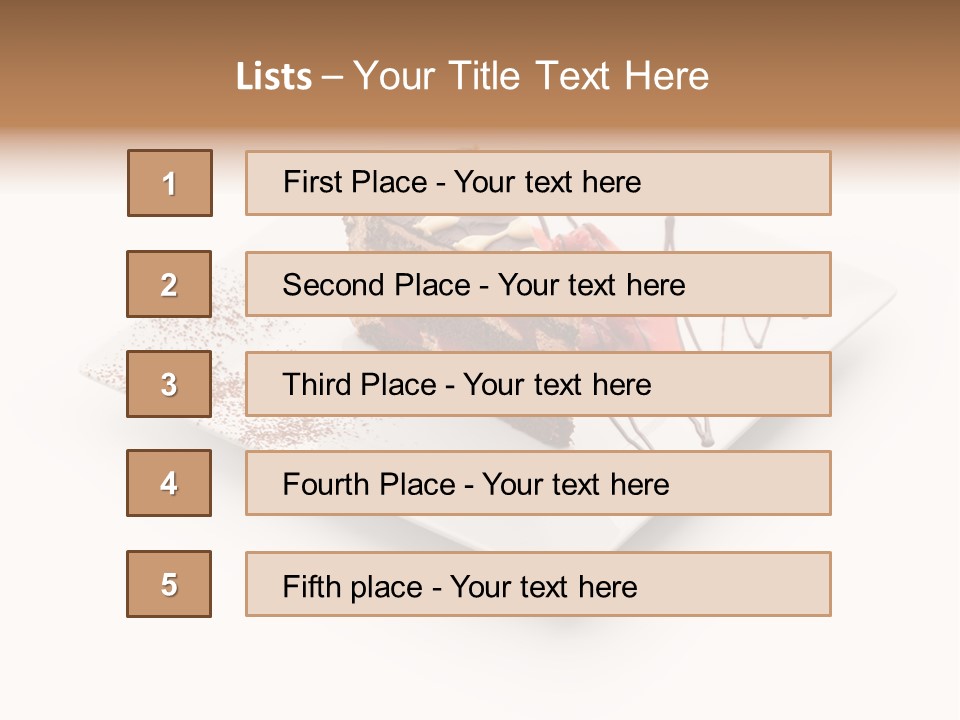Click the number 3 box
Viewport: 960px width, 720px height.
click(169, 384)
